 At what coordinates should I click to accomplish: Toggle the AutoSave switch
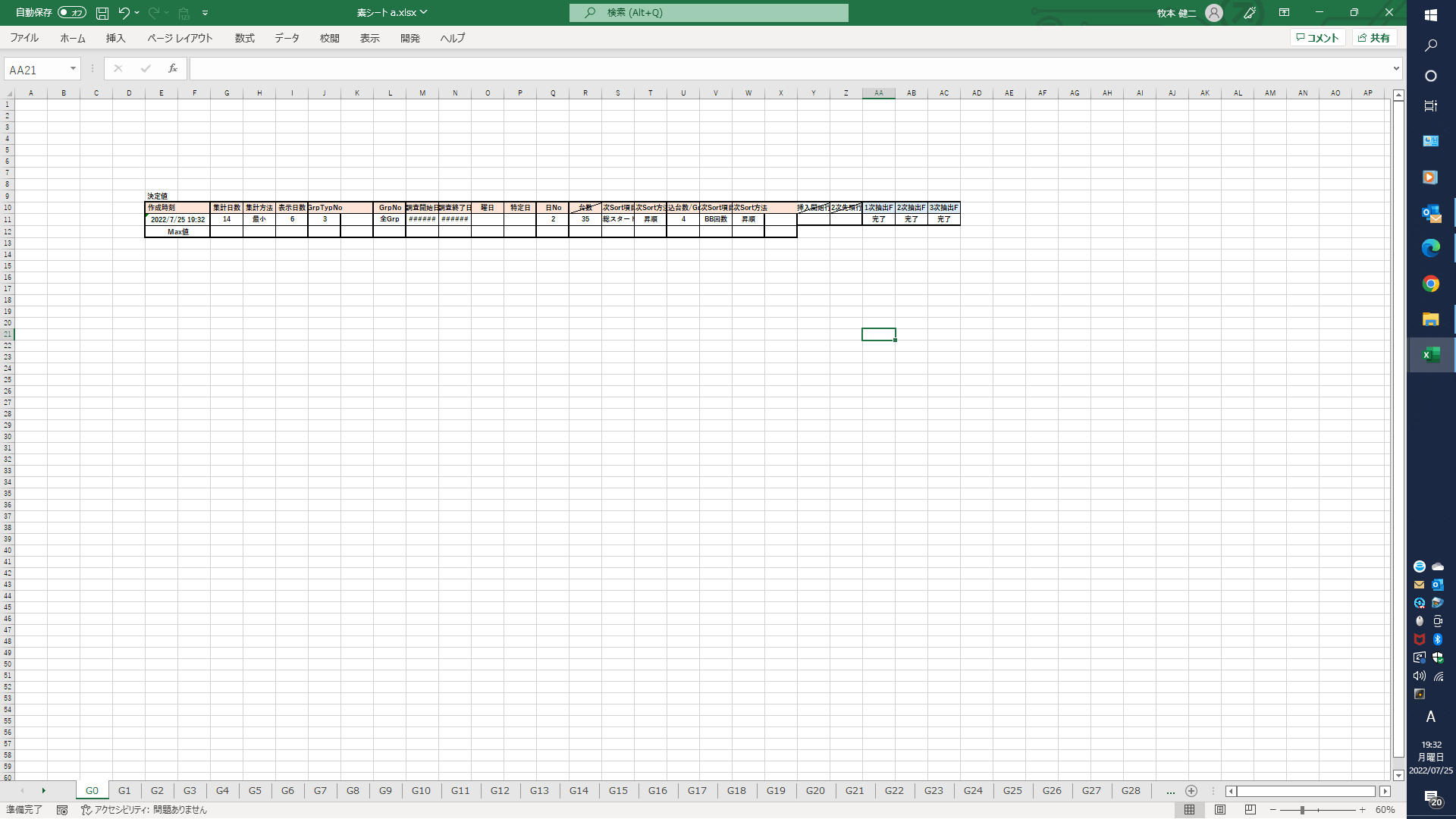72,13
